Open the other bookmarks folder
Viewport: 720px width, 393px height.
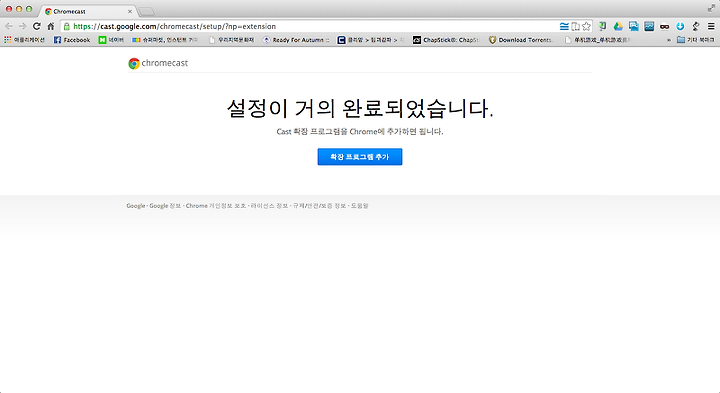coord(696,40)
